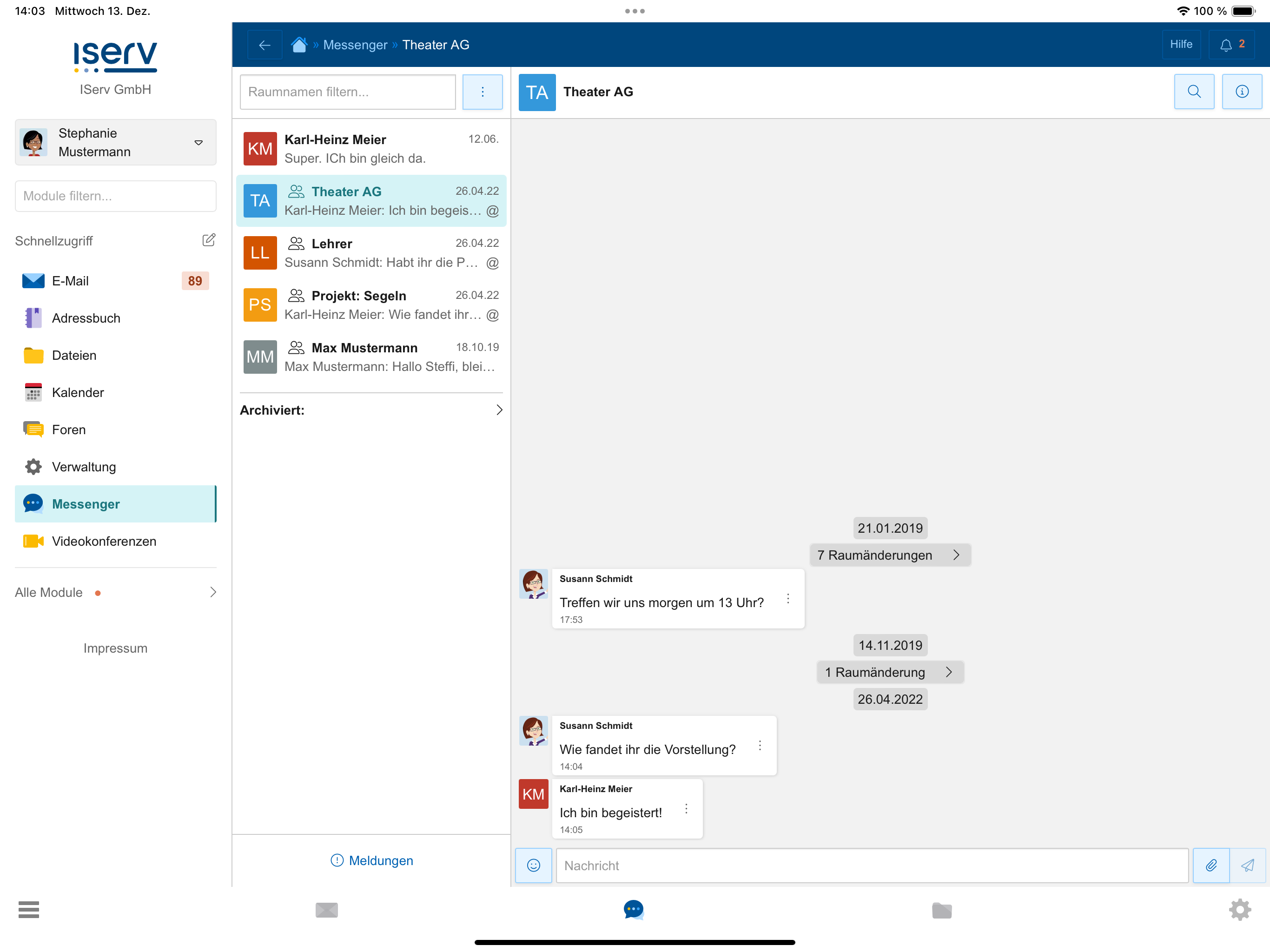Screen dimensions: 1270x952
Task: Open message options for 'Ich bin begeistert!'
Action: point(686,809)
